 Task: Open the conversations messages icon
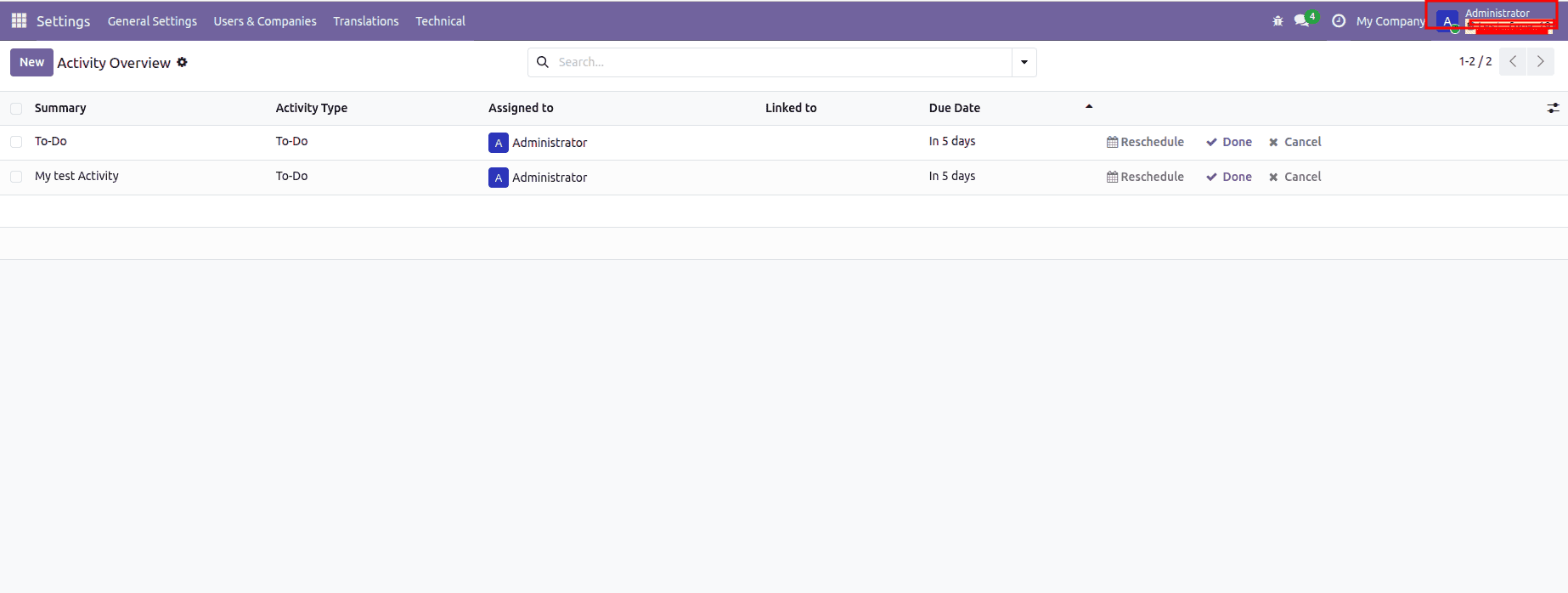[1301, 20]
